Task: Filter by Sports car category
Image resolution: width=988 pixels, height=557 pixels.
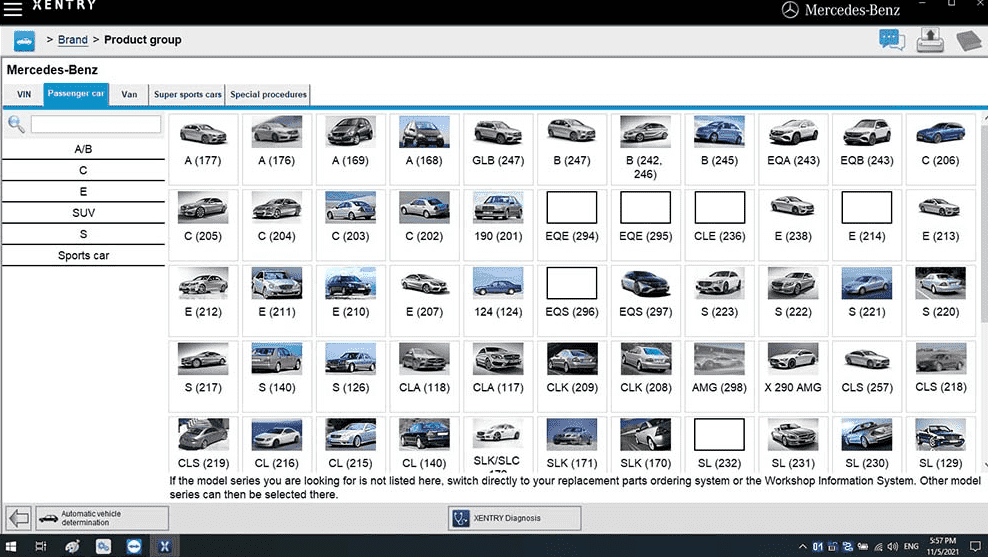Action: pyautogui.click(x=83, y=256)
